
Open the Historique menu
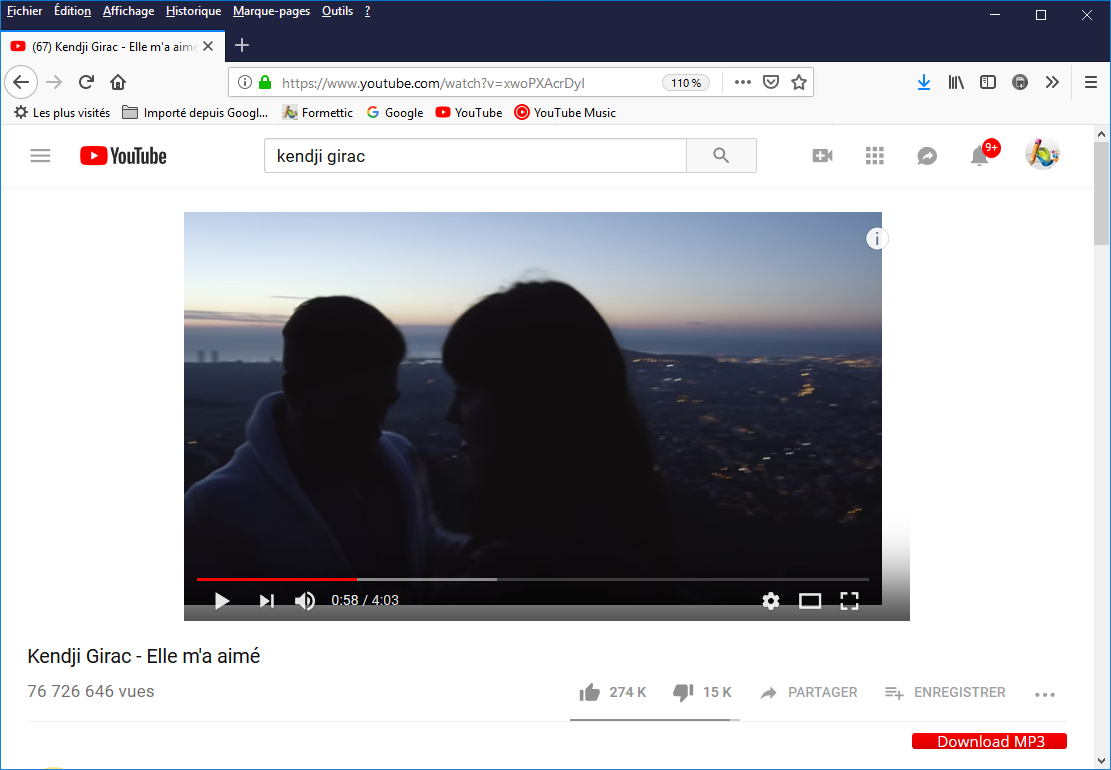click(x=193, y=11)
